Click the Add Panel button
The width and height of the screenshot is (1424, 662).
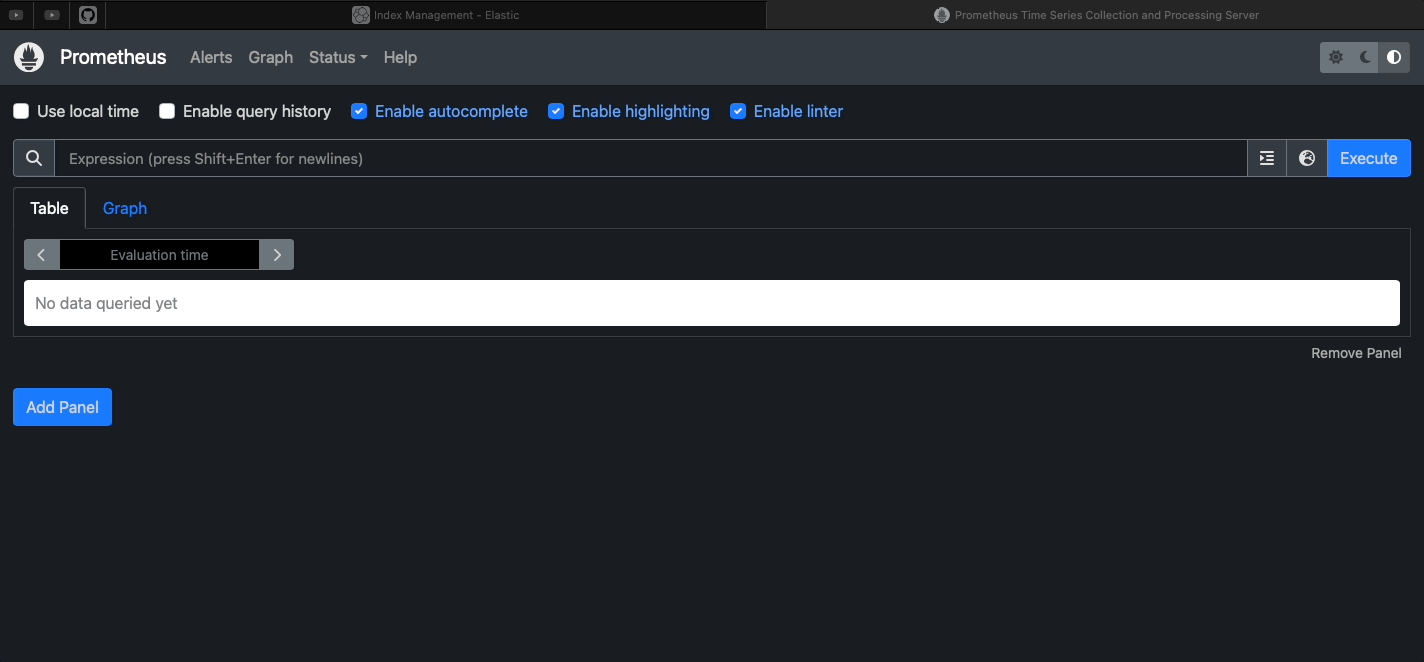pyautogui.click(x=62, y=407)
